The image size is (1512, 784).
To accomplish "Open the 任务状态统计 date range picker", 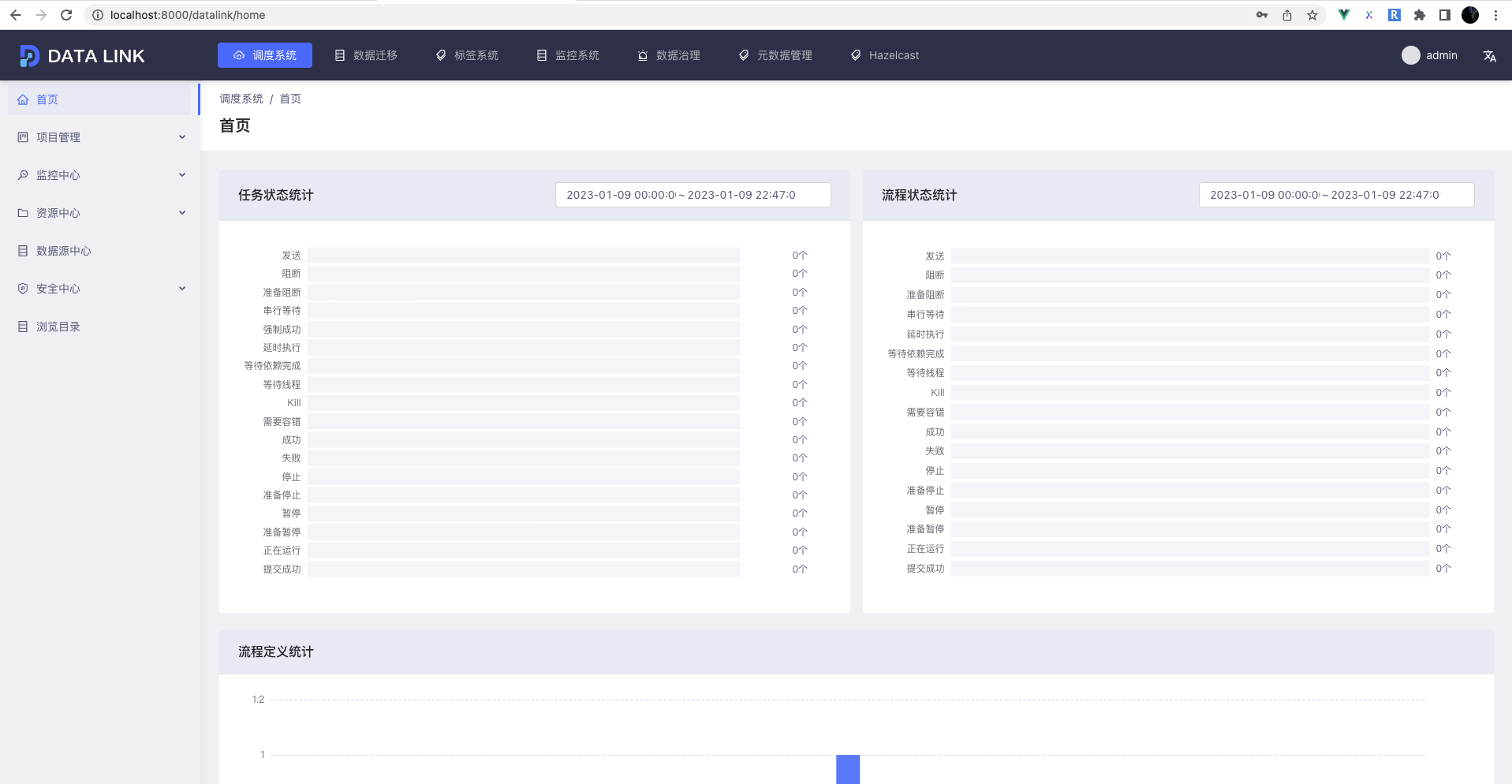I will (693, 195).
